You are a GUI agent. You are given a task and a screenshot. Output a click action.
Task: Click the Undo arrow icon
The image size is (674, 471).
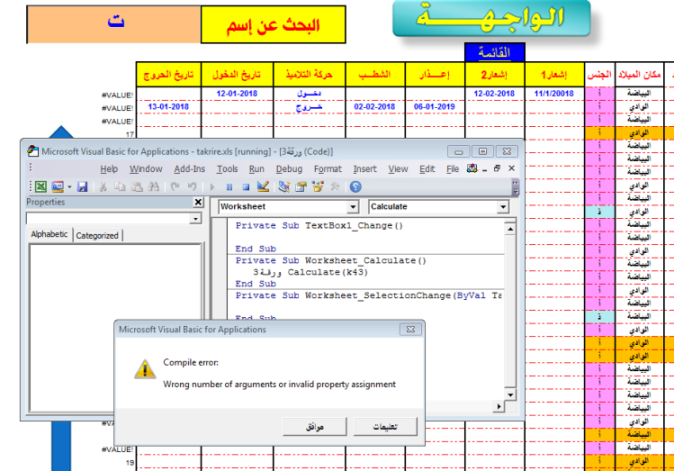(192, 187)
